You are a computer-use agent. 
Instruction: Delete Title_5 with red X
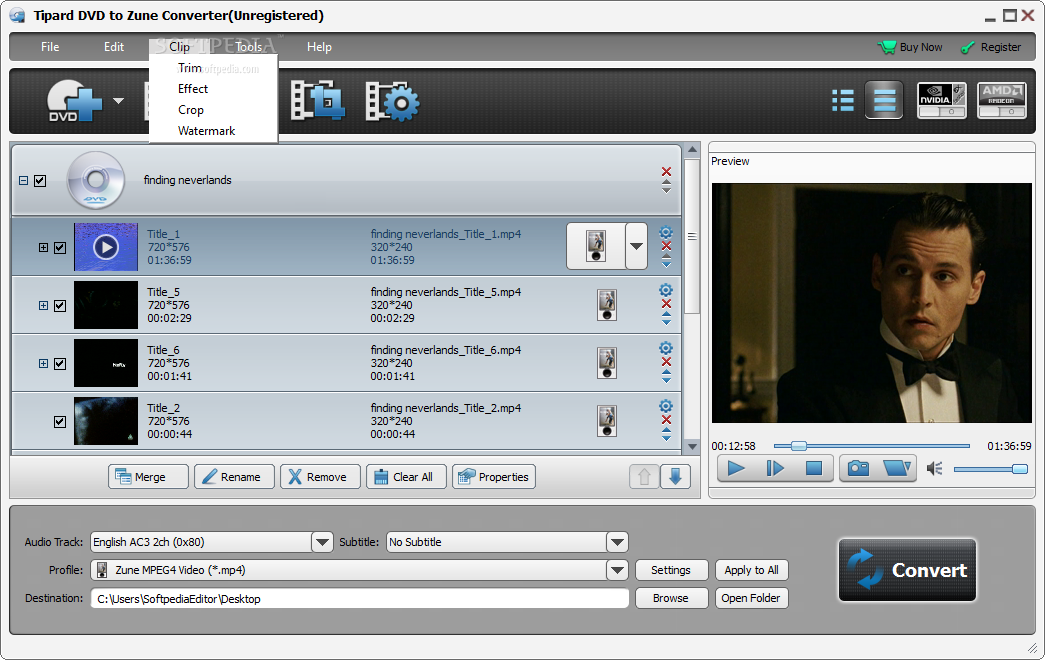tap(666, 303)
